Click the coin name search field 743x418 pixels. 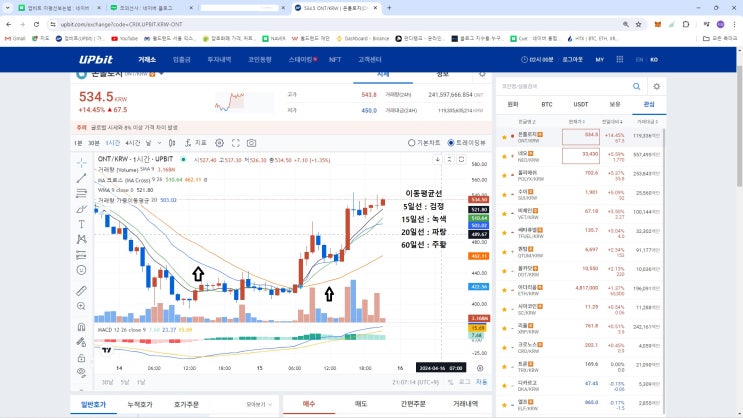564,86
